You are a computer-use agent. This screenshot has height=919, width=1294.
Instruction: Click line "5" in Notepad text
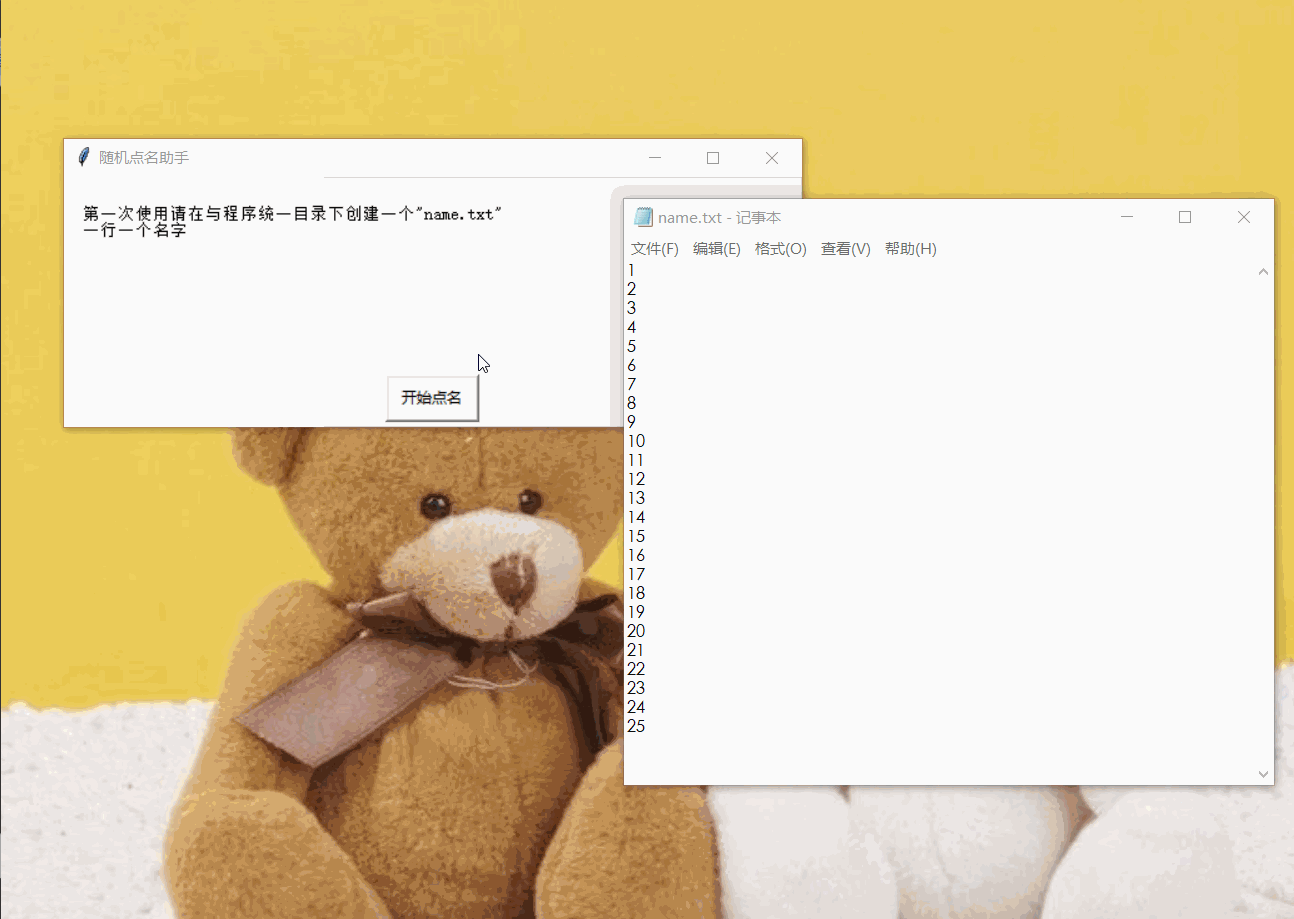point(632,346)
